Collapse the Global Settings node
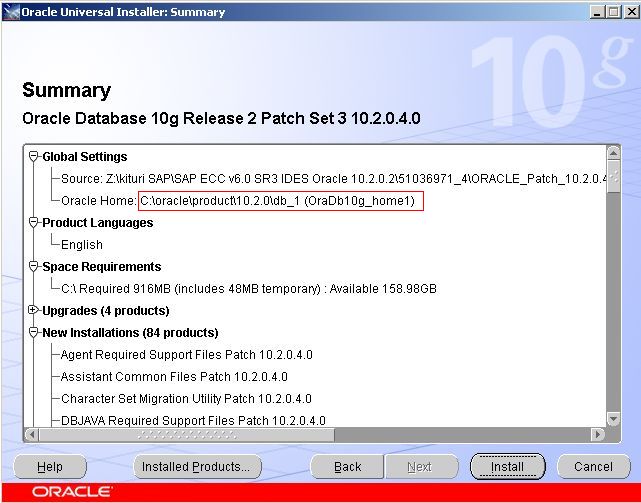Viewport: 641px width, 503px height. tap(34, 157)
